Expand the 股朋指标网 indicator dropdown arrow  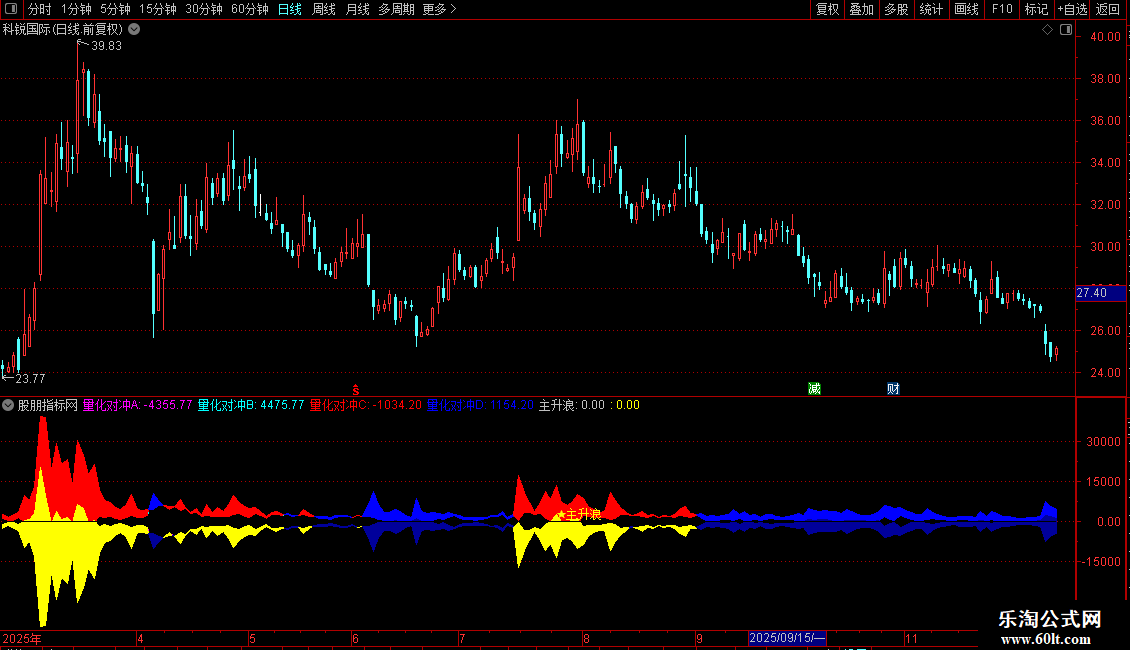click(8, 405)
